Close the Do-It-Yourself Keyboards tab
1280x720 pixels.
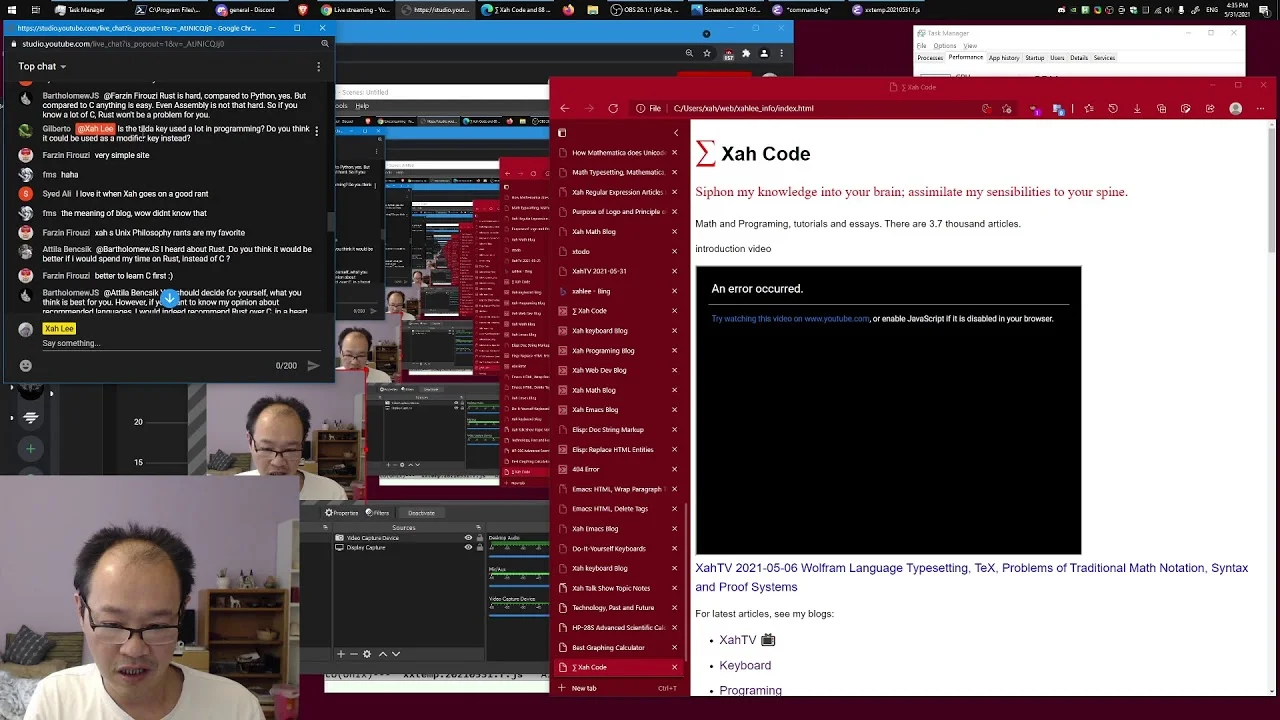(x=674, y=548)
